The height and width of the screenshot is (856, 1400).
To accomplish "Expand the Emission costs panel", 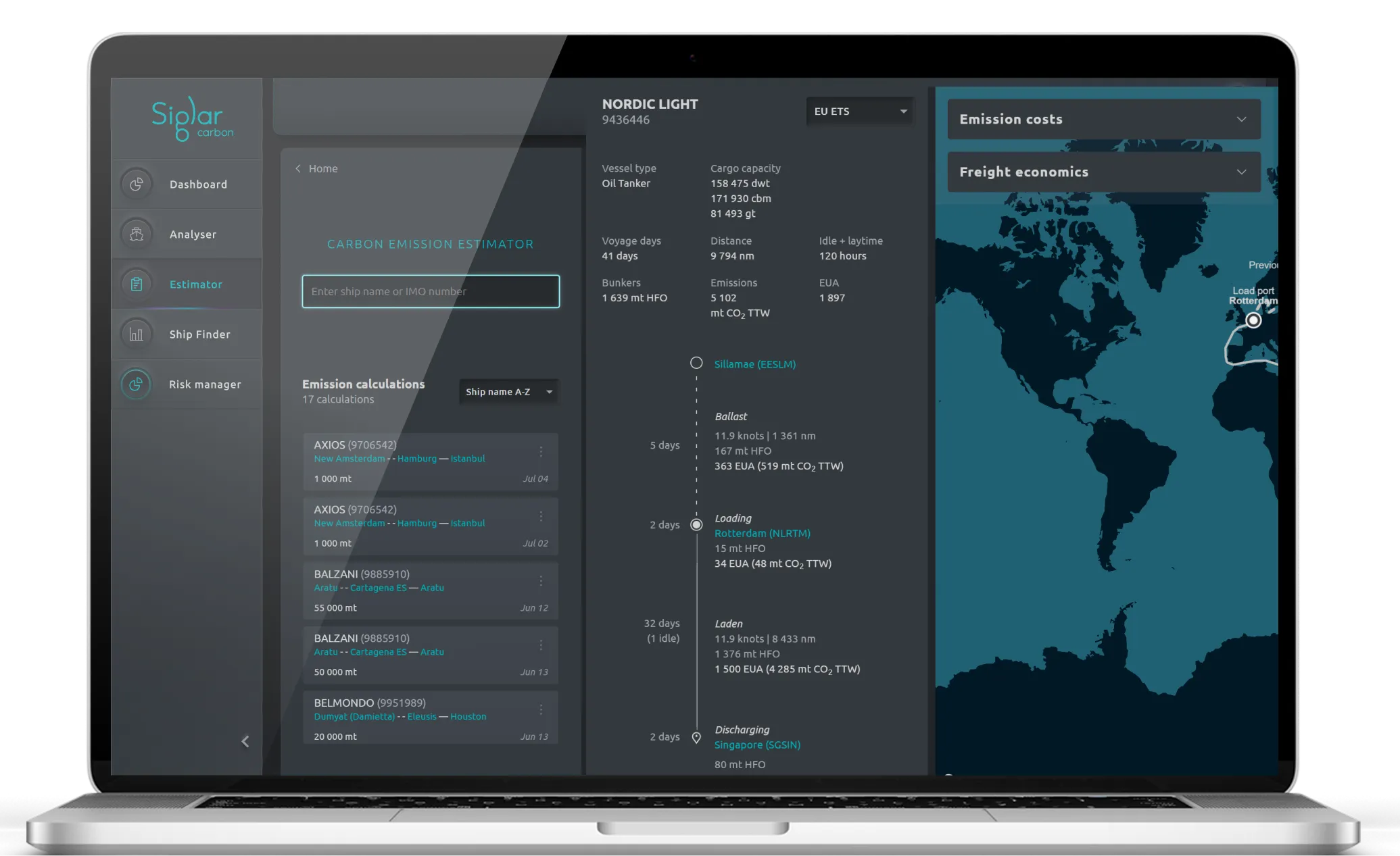I will point(1103,119).
